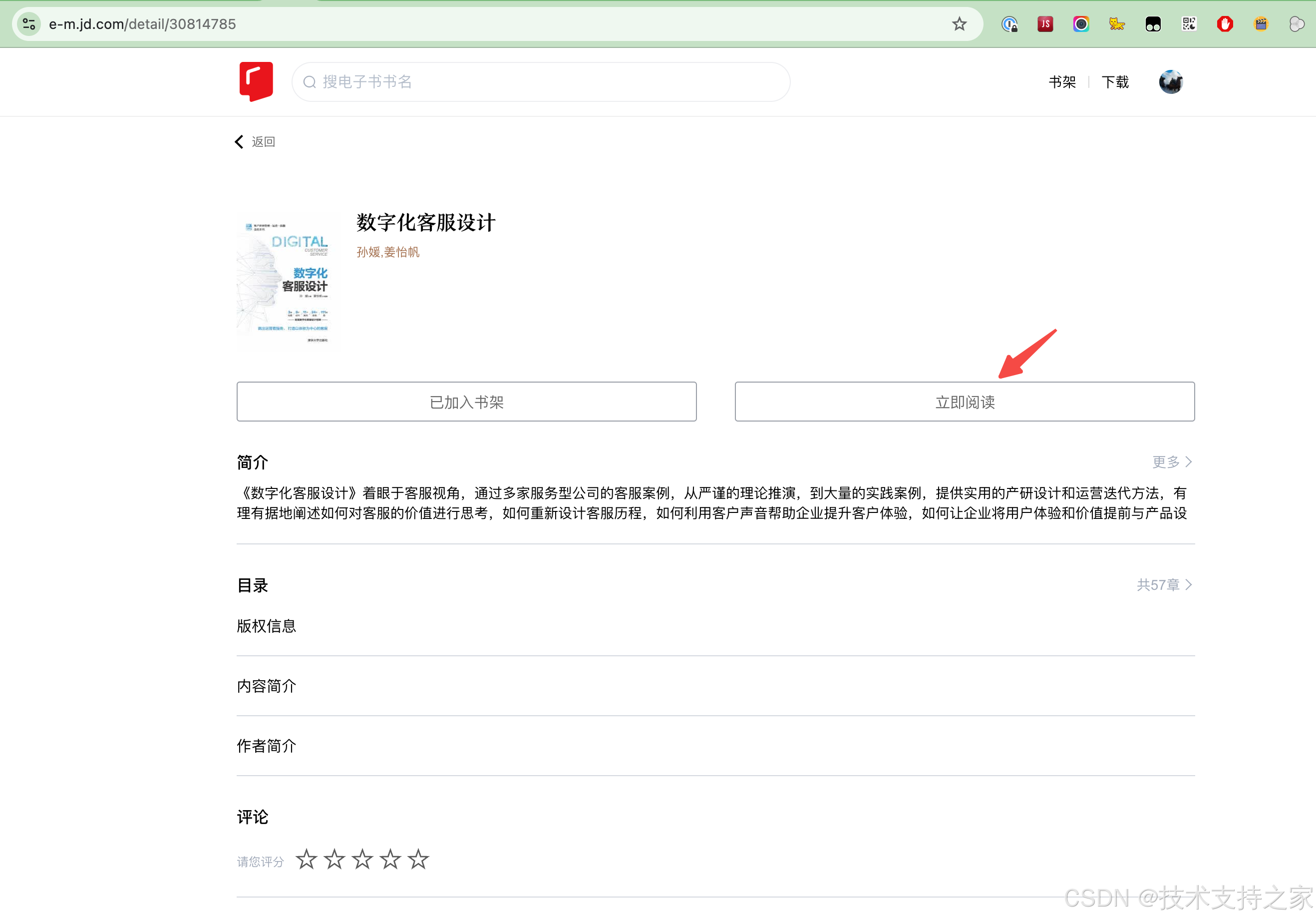Click the bookmark star in the address bar
The image size is (1316, 919).
coord(959,24)
